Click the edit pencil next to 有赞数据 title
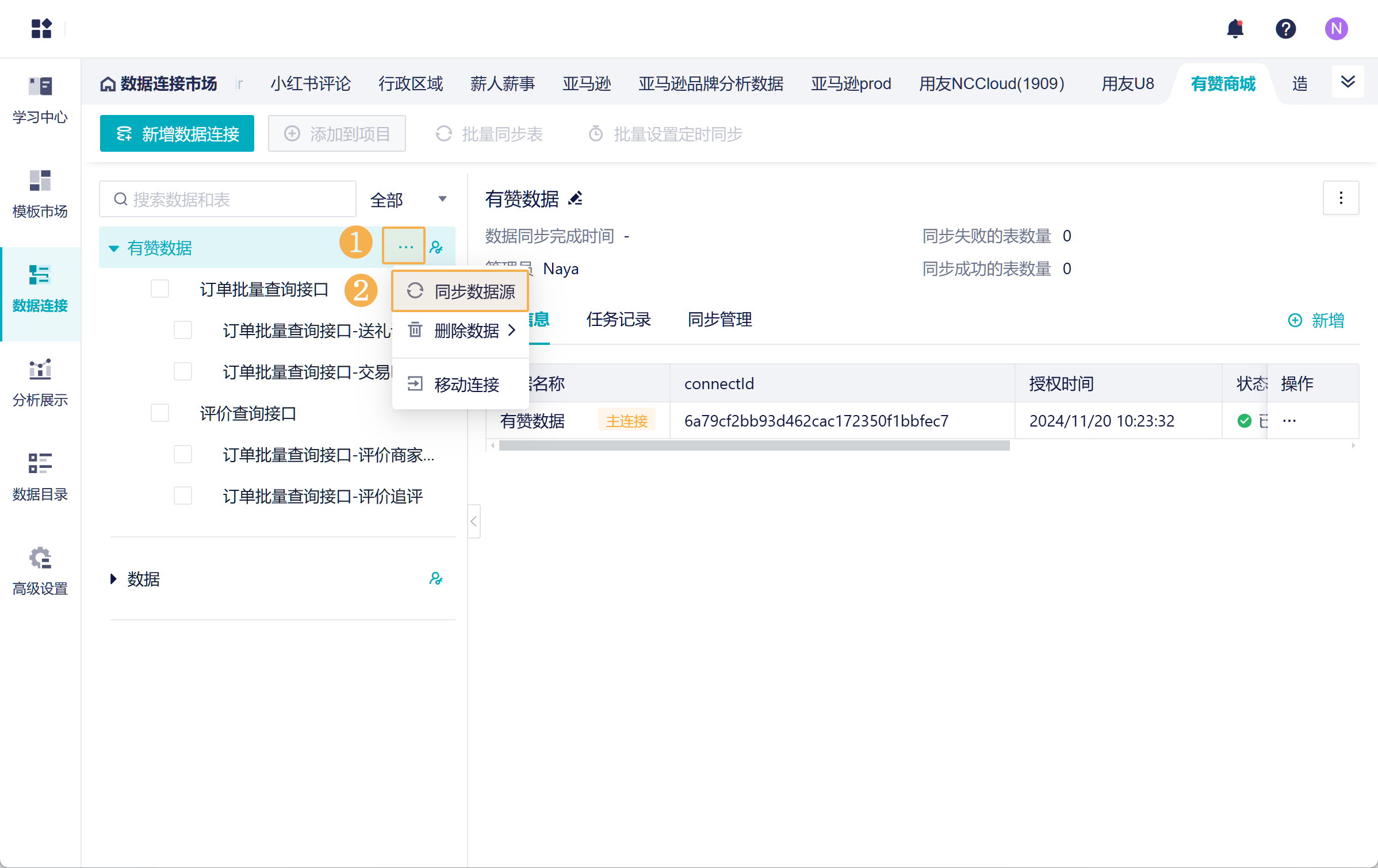The height and width of the screenshot is (868, 1378). tap(575, 199)
